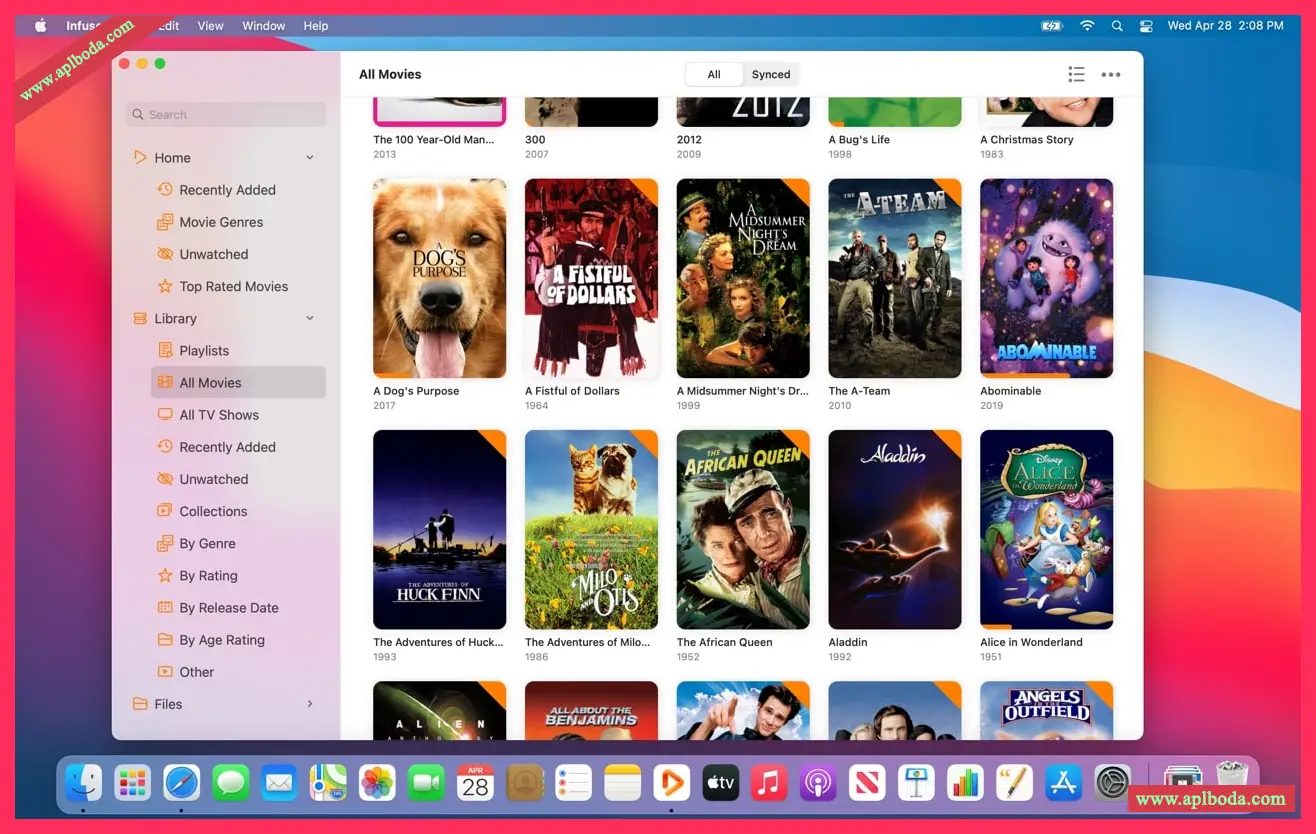
Task: Open the Abominable movie poster
Action: (x=1046, y=278)
